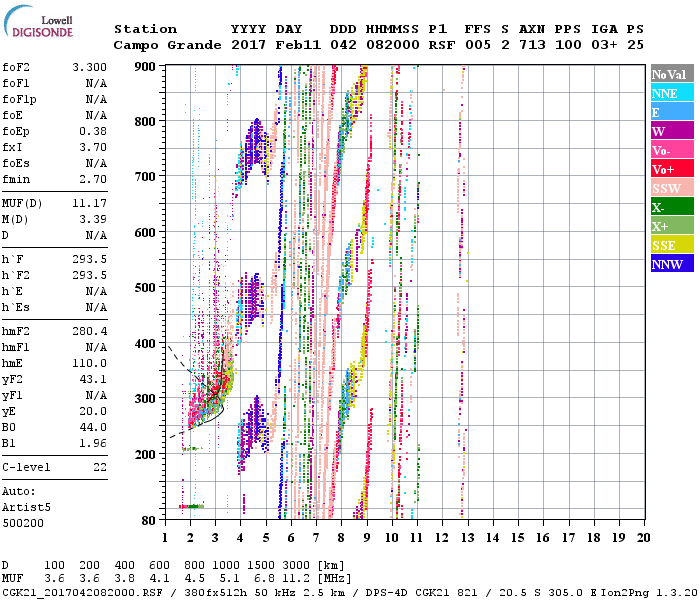The image size is (700, 600).
Task: Select the W direction legend swatch
Action: click(672, 131)
